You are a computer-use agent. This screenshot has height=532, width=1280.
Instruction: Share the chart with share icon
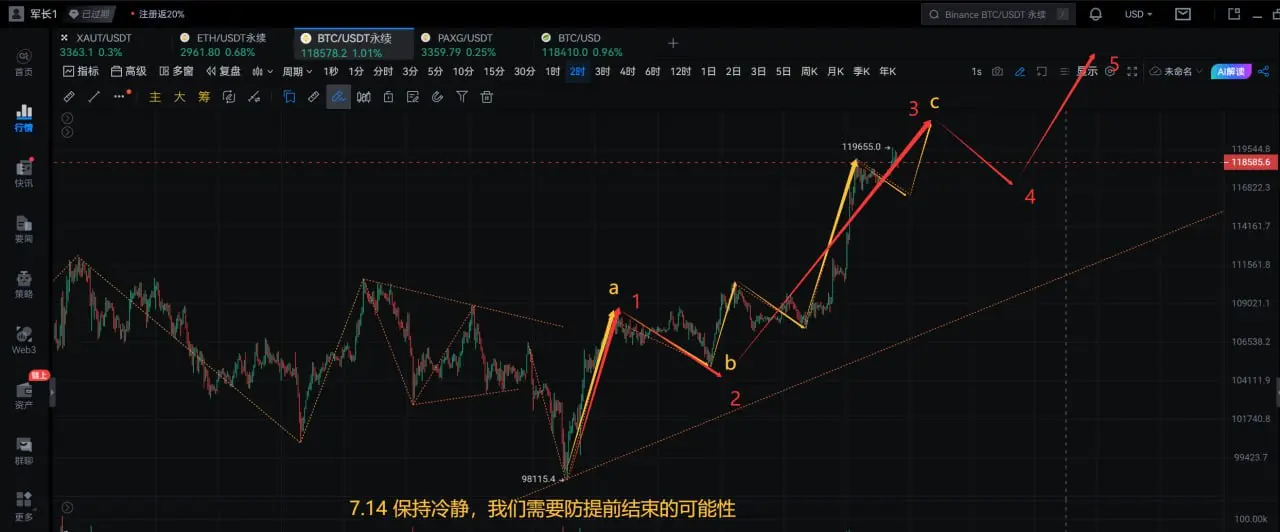click(1263, 72)
